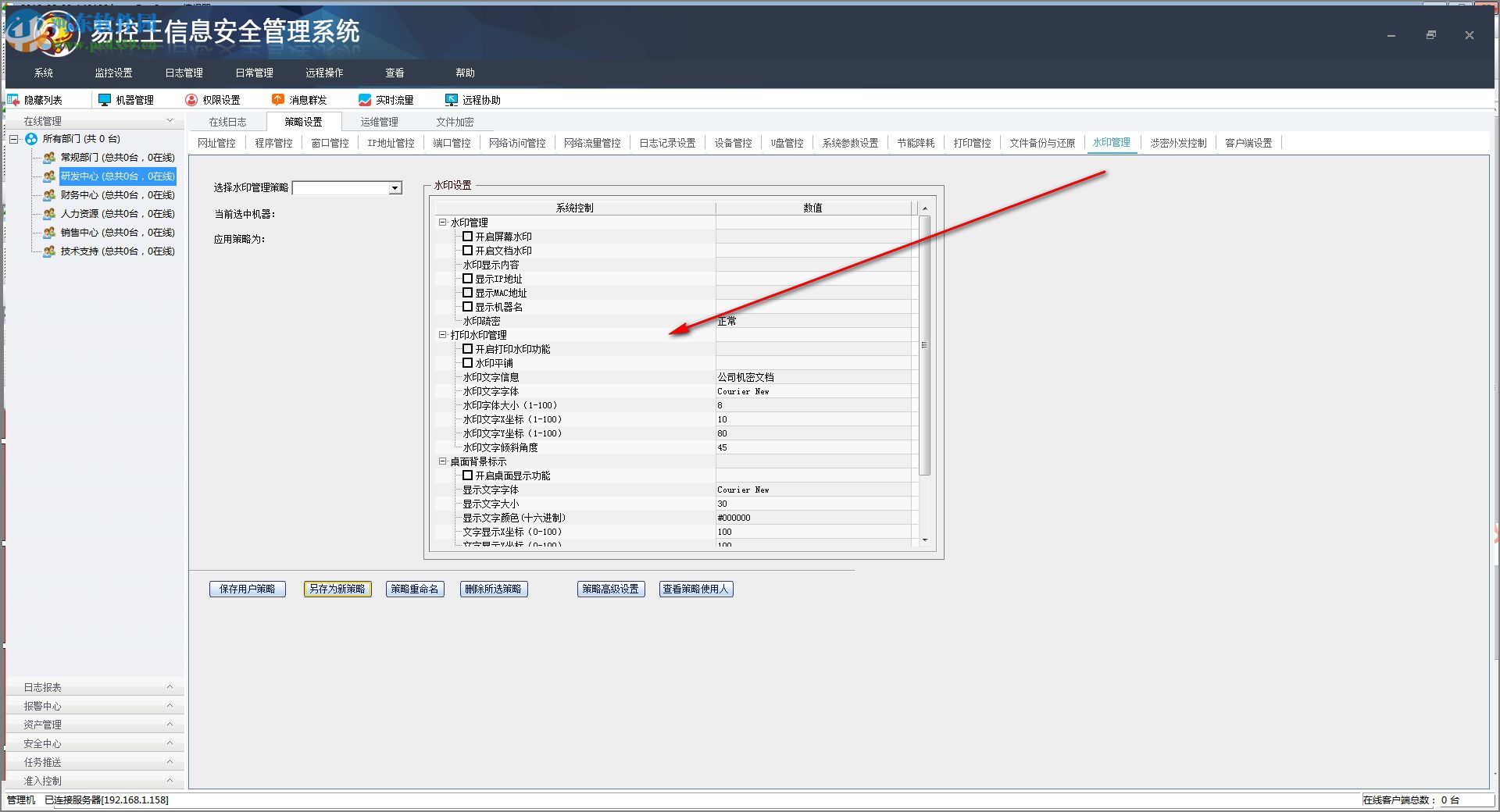Switch to the 运维管理 tab
This screenshot has height=812, width=1500.
(x=379, y=122)
